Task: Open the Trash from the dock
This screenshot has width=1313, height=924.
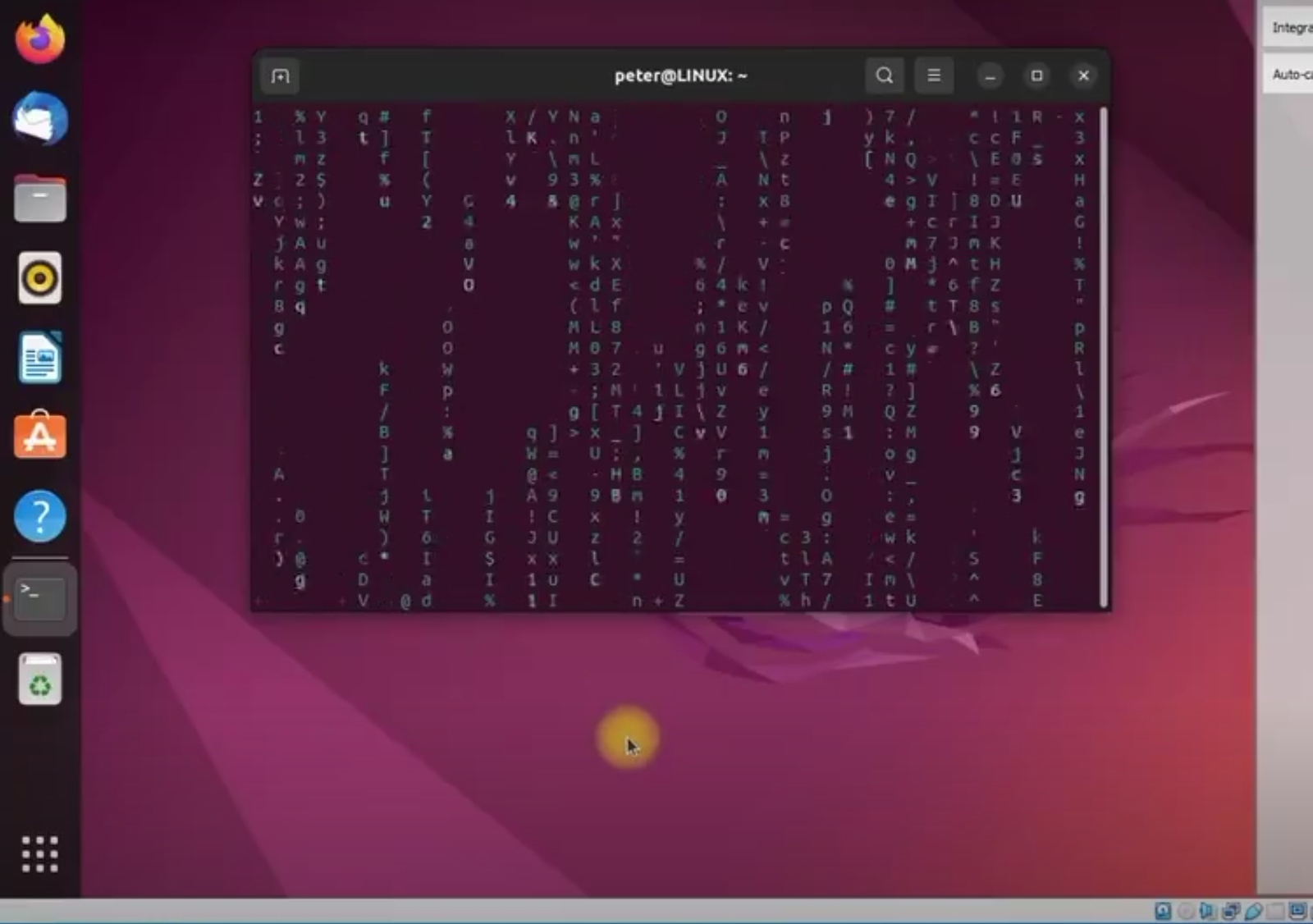Action: 39,679
